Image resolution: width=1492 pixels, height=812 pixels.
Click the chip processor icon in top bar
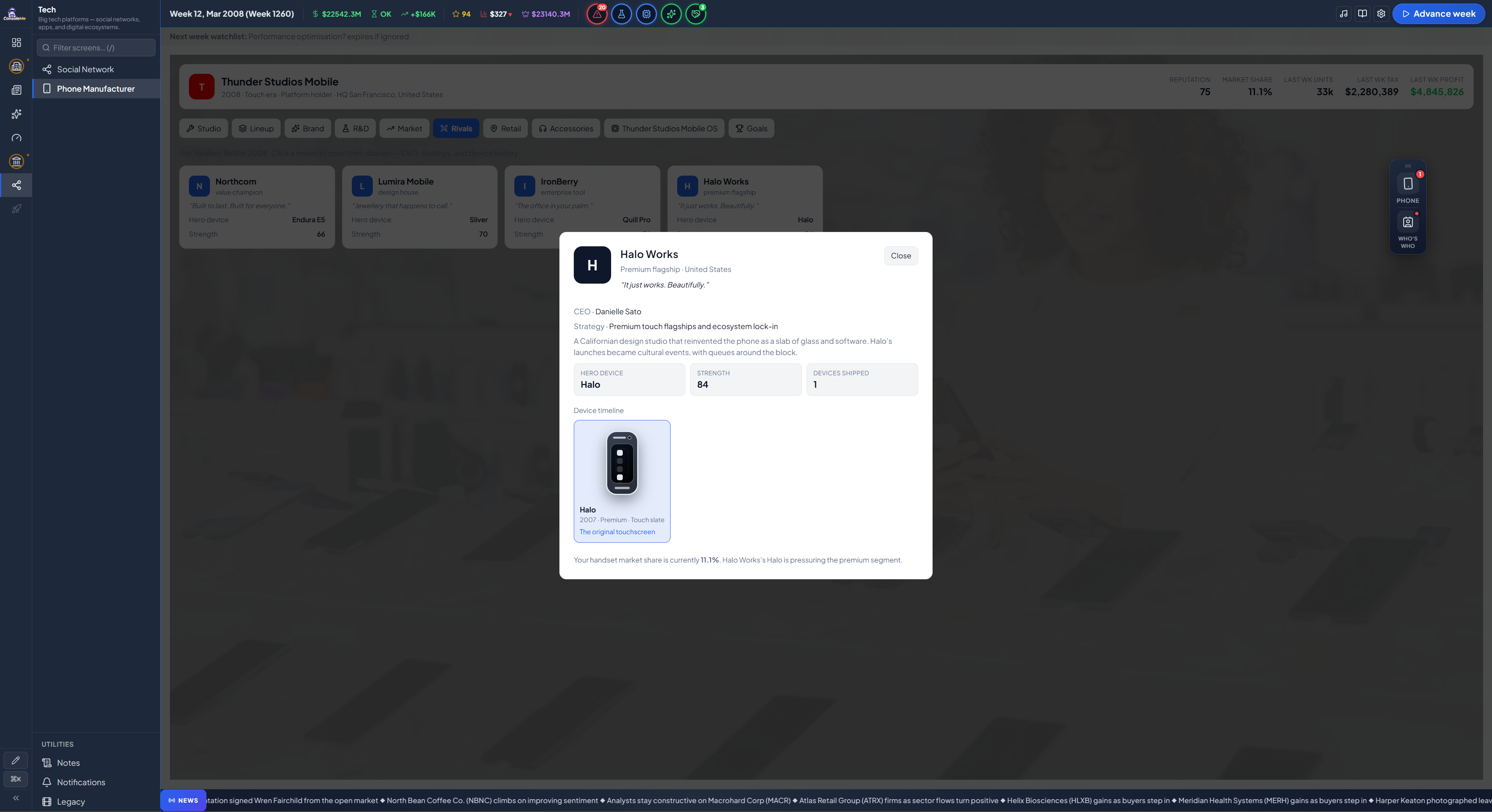(x=646, y=14)
